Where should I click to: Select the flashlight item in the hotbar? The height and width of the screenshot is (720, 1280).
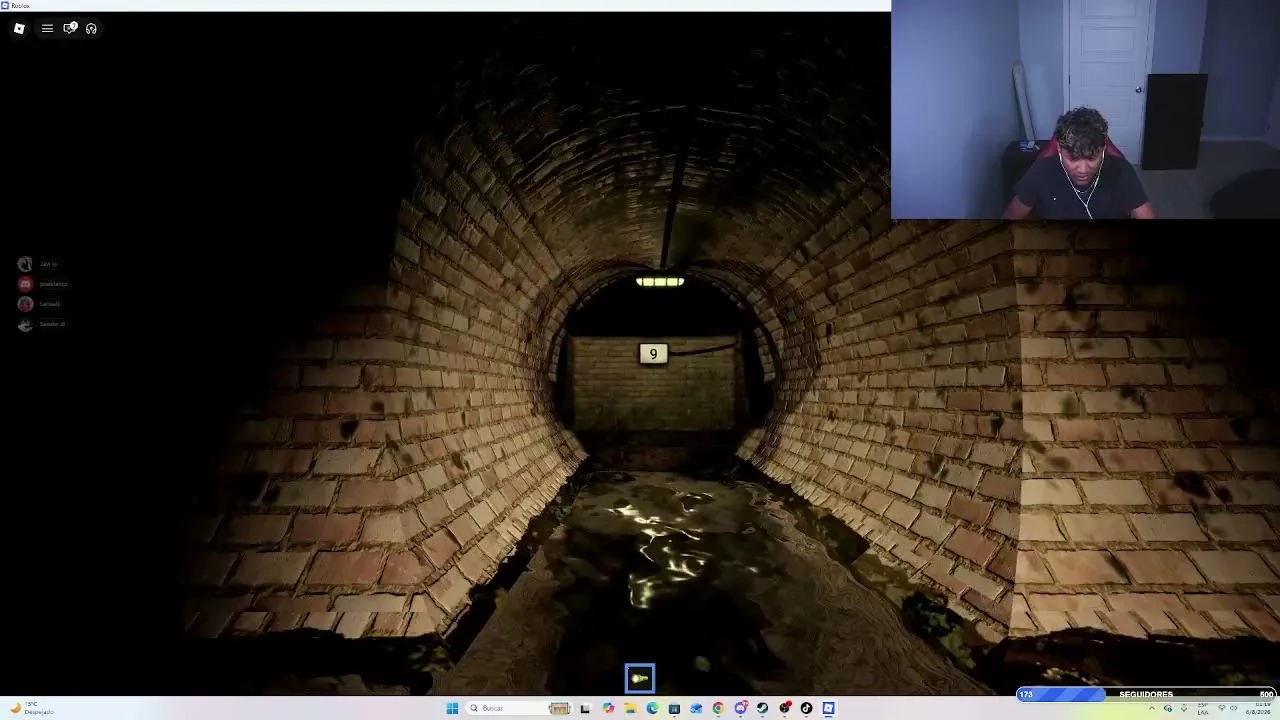click(x=640, y=678)
